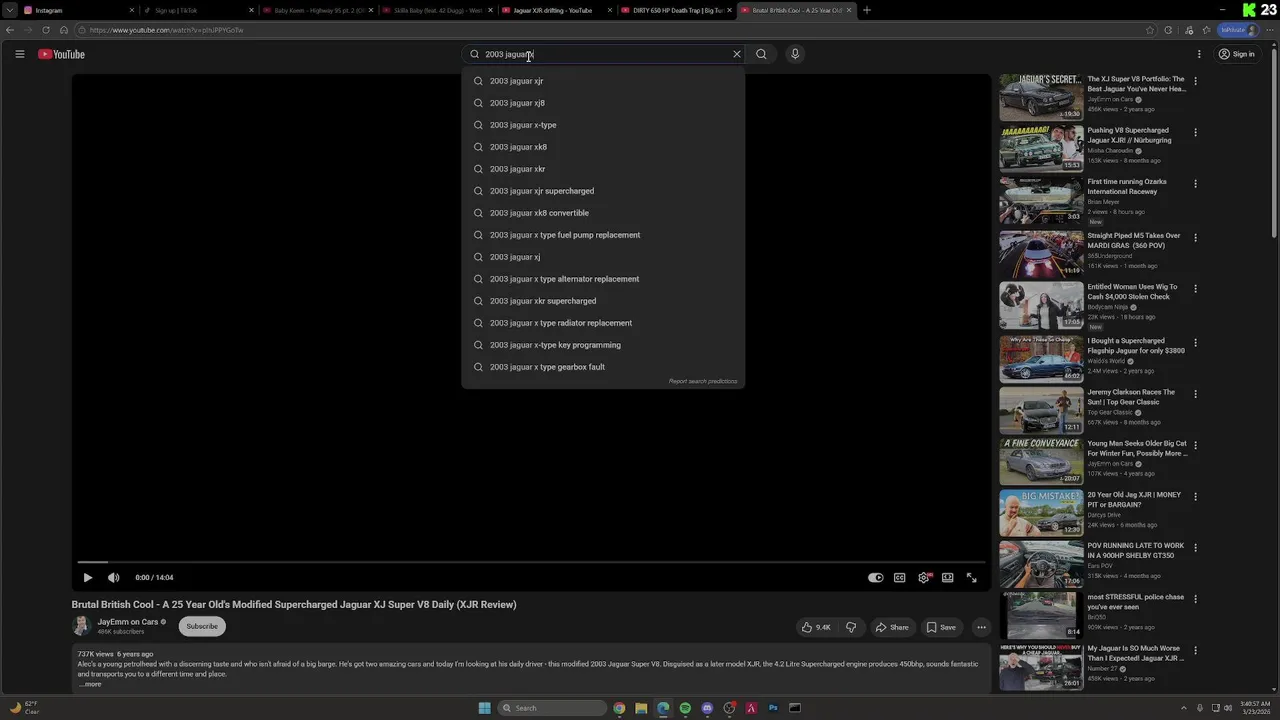This screenshot has width=1280, height=720.
Task: Switch to Jaguar XJR drifting - YouTube tab
Action: [x=555, y=10]
